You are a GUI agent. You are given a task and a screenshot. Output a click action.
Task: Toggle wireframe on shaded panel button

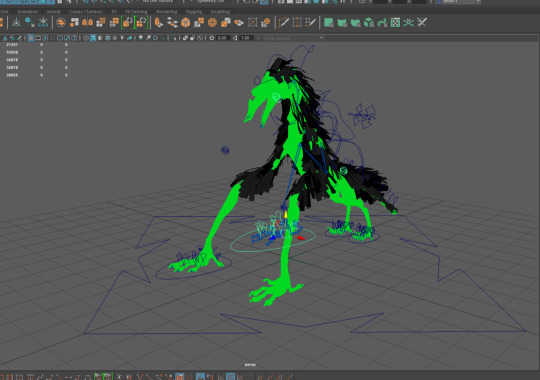pyautogui.click(x=108, y=38)
